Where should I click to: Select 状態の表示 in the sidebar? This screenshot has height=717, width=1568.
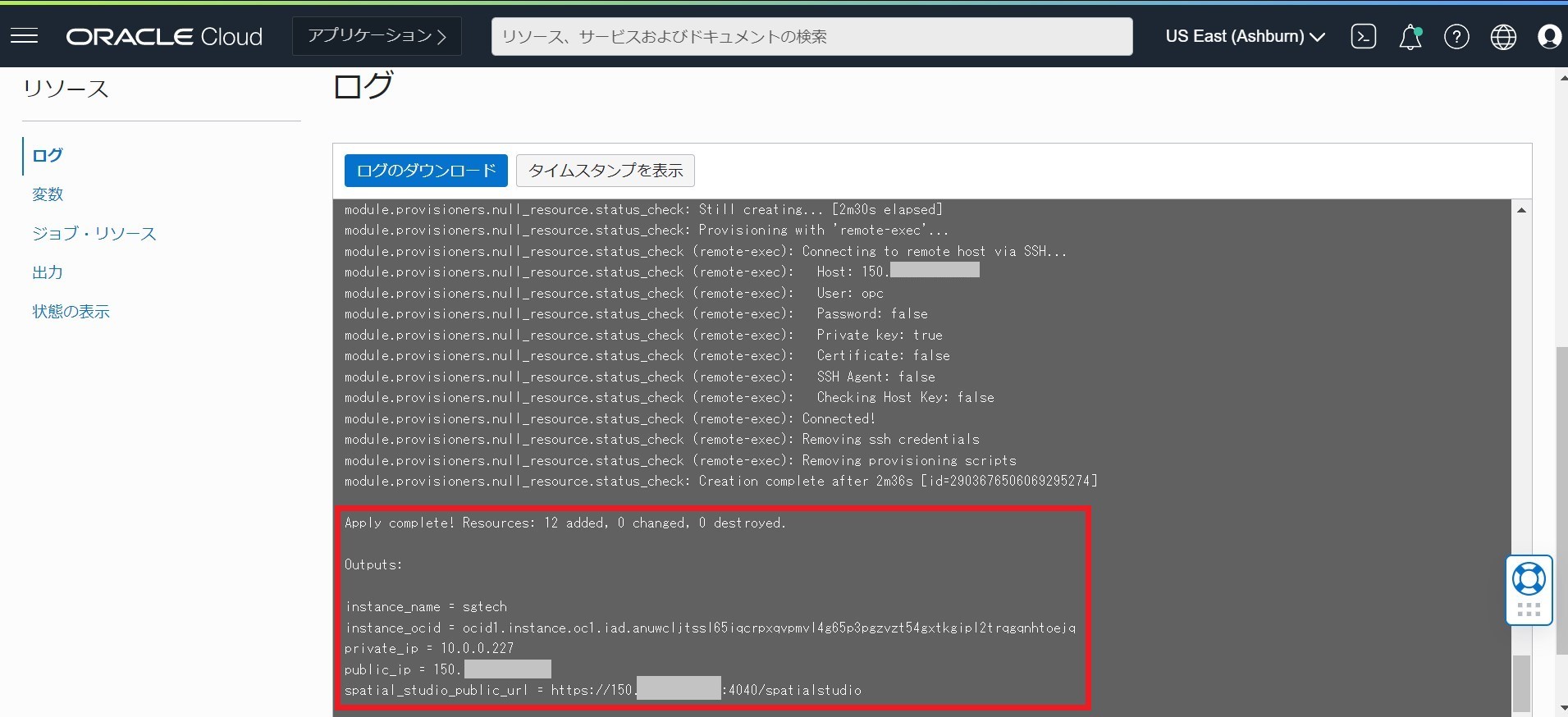(71, 312)
